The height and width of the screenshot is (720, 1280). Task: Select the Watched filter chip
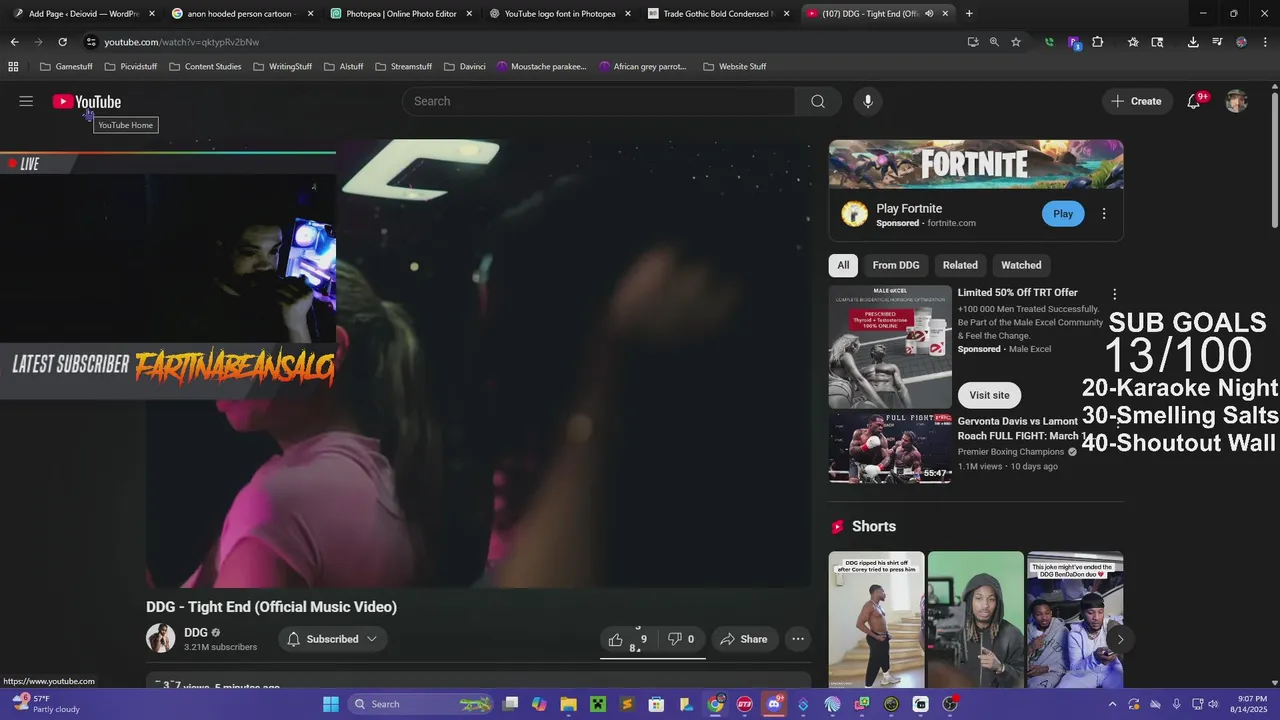1021,265
